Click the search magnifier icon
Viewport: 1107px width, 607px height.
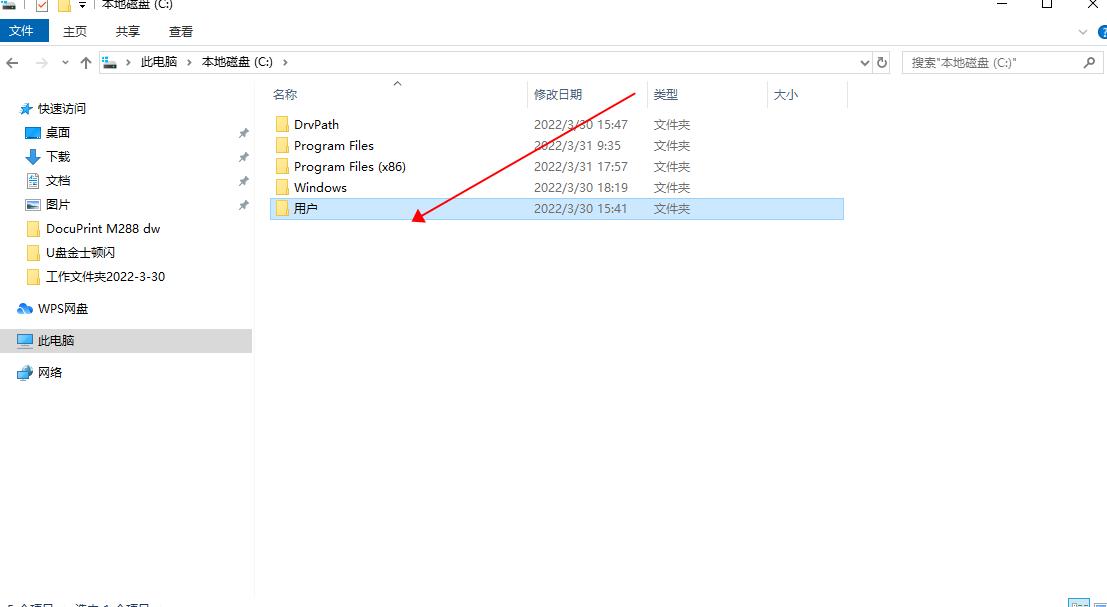click(x=1089, y=63)
